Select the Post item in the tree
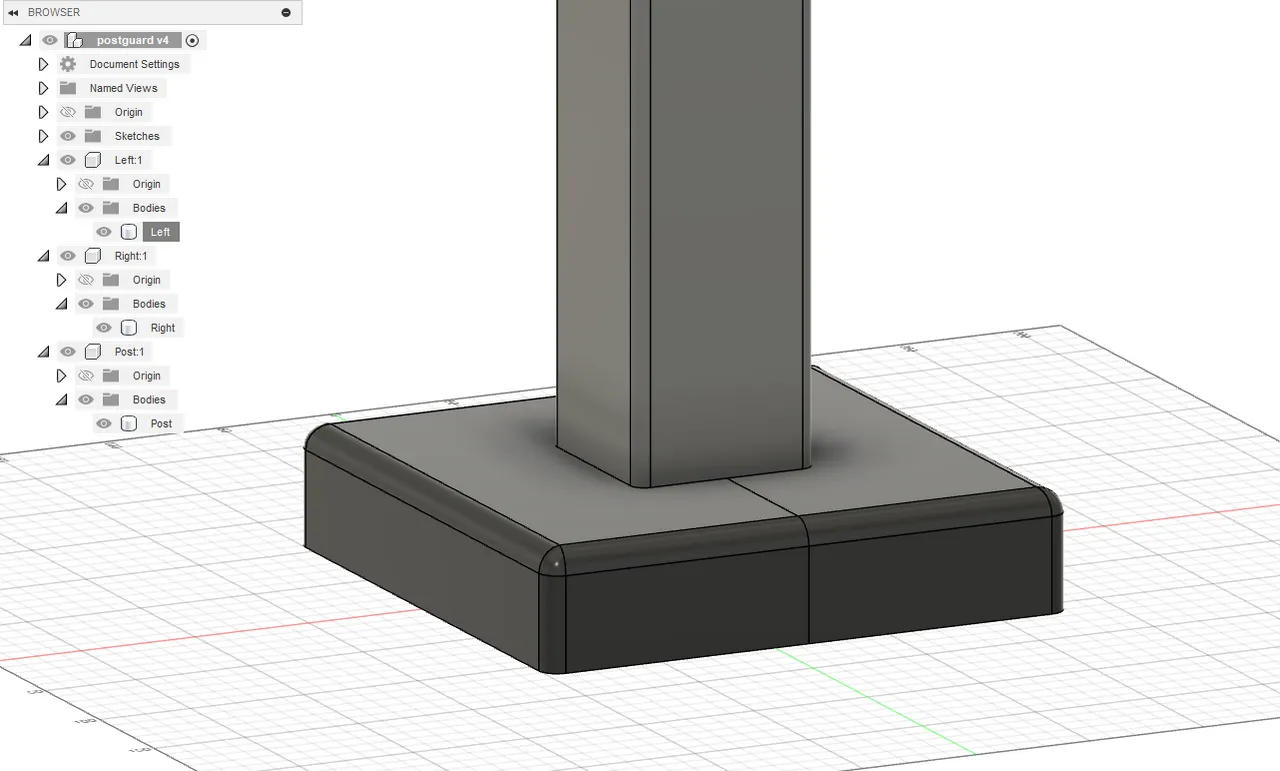Screen dimensions: 1280x771 pos(160,423)
